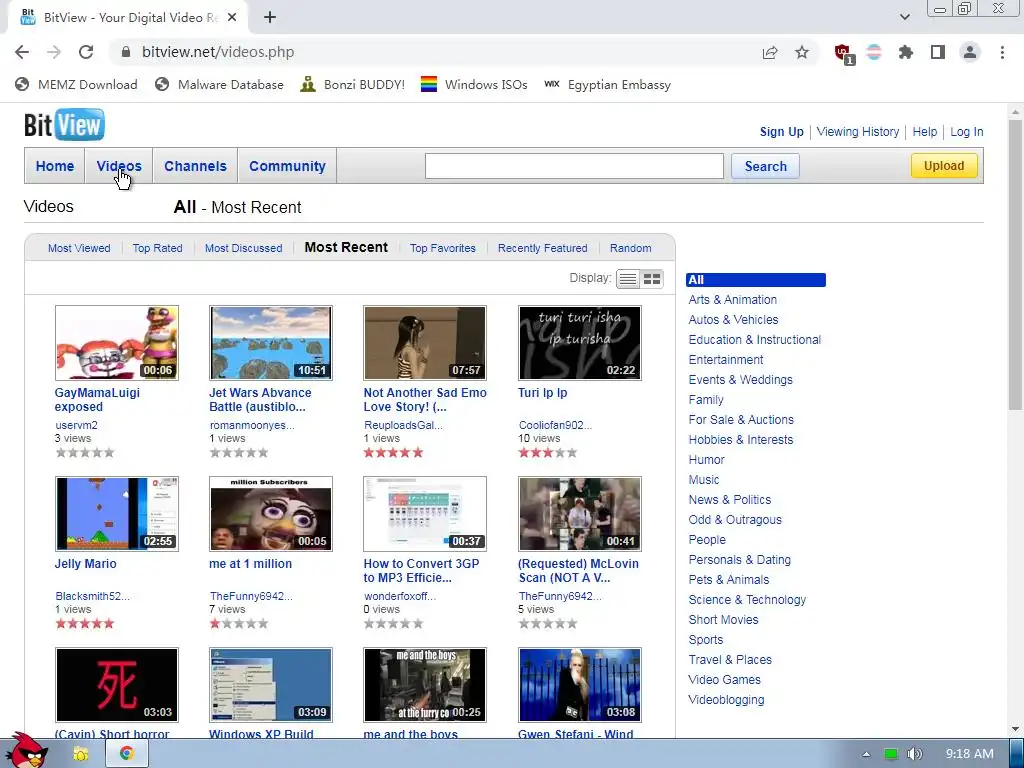Viewport: 1024px width, 768px height.
Task: Switch to grid display view icon
Action: pos(652,279)
